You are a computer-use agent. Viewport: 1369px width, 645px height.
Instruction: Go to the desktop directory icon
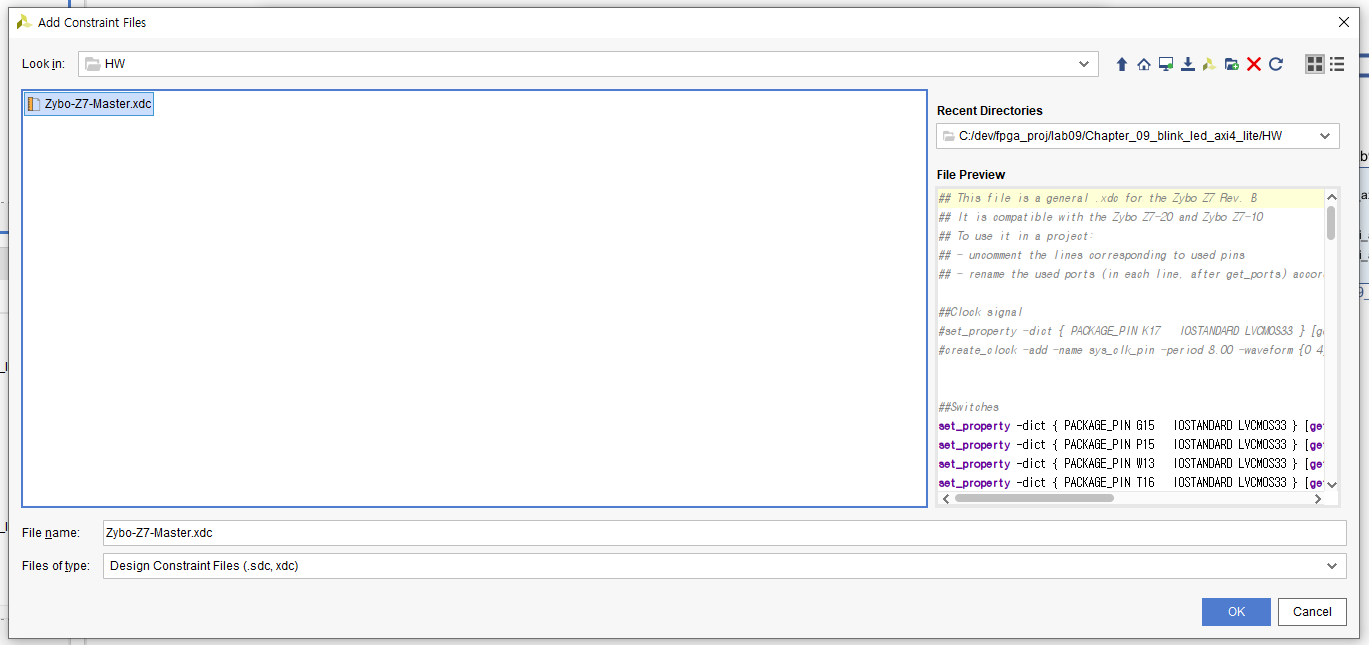coord(1165,64)
